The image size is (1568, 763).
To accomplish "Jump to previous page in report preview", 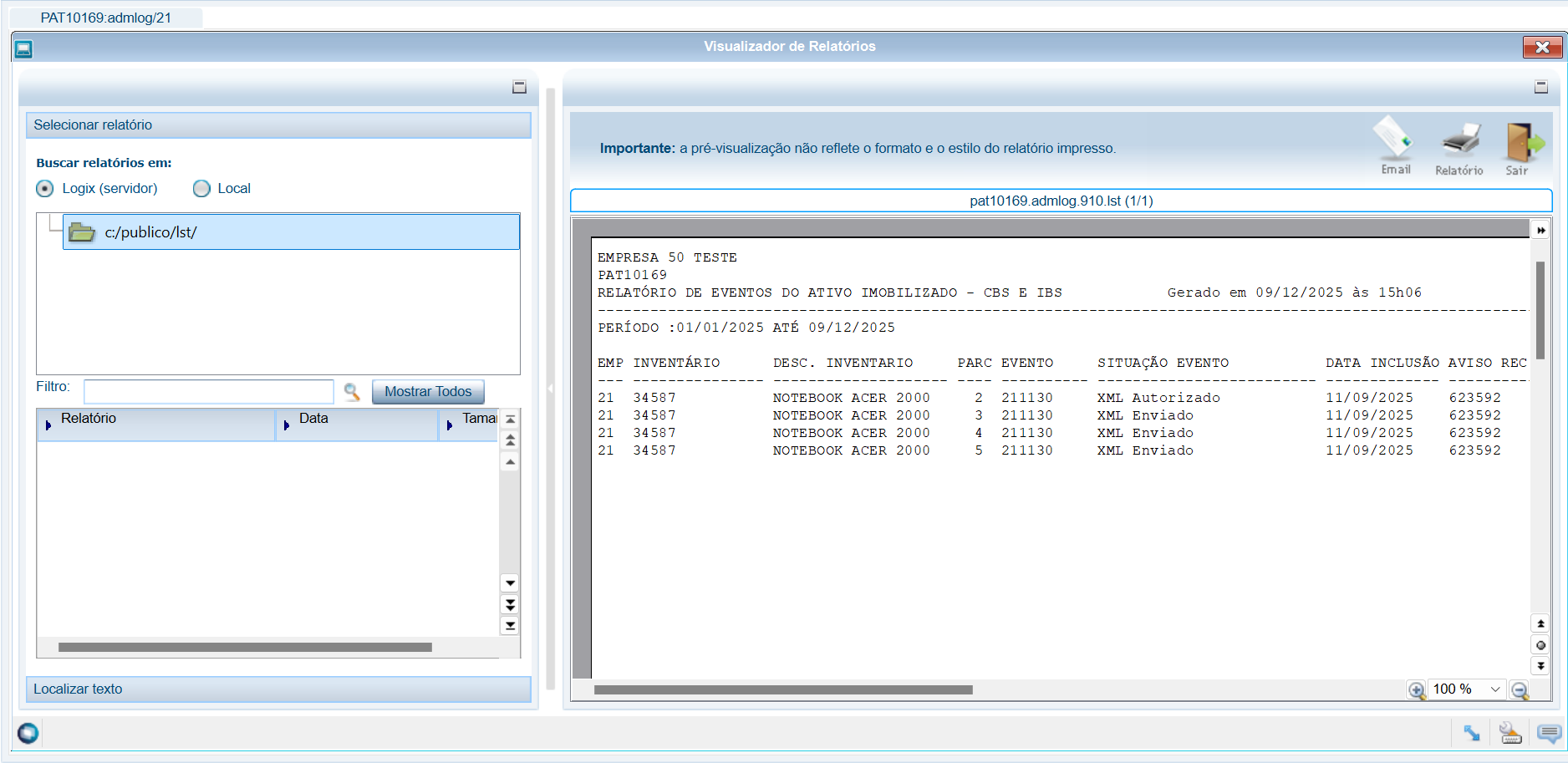I will (x=1540, y=623).
